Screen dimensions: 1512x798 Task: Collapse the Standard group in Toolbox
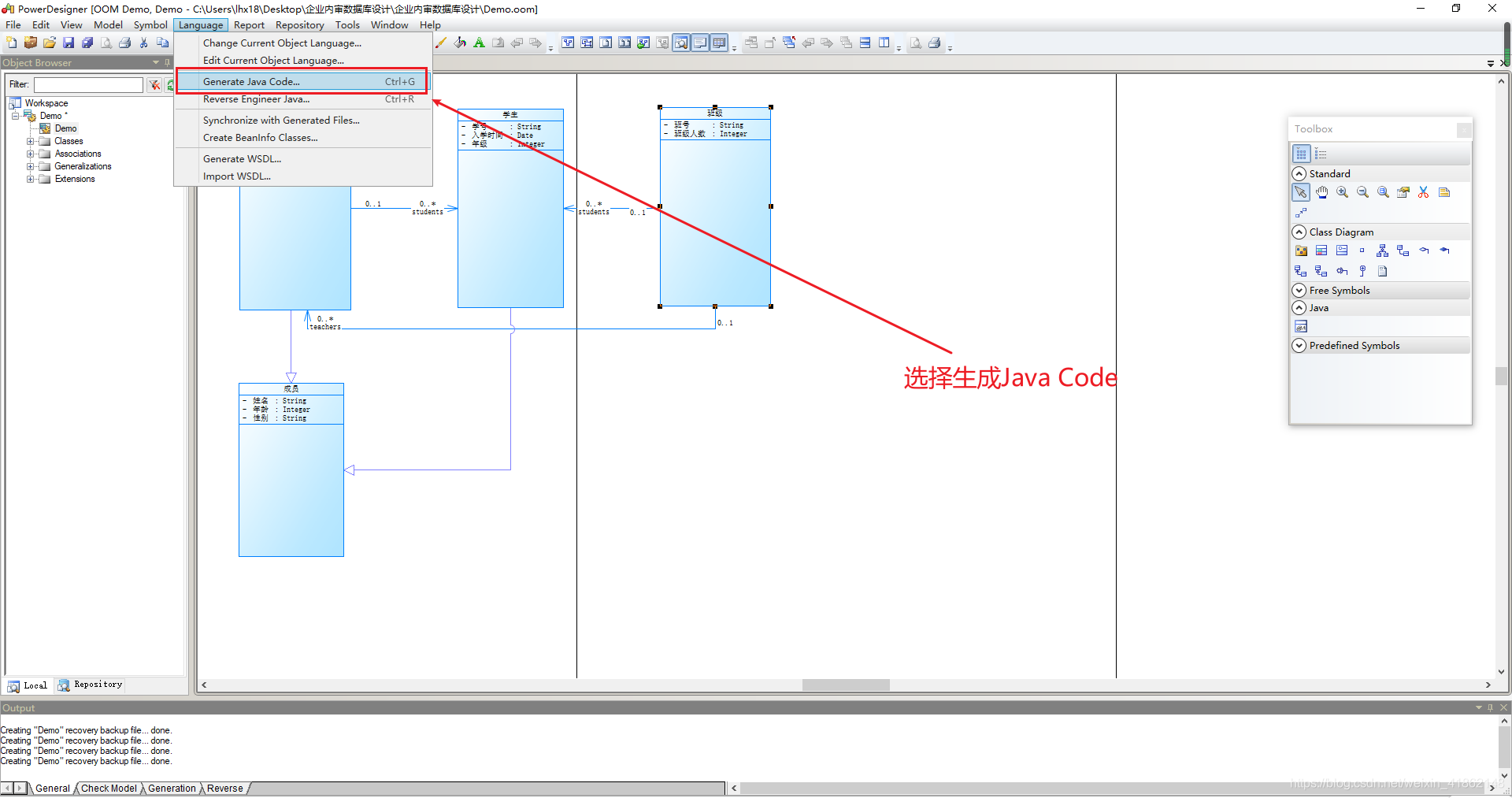point(1299,173)
